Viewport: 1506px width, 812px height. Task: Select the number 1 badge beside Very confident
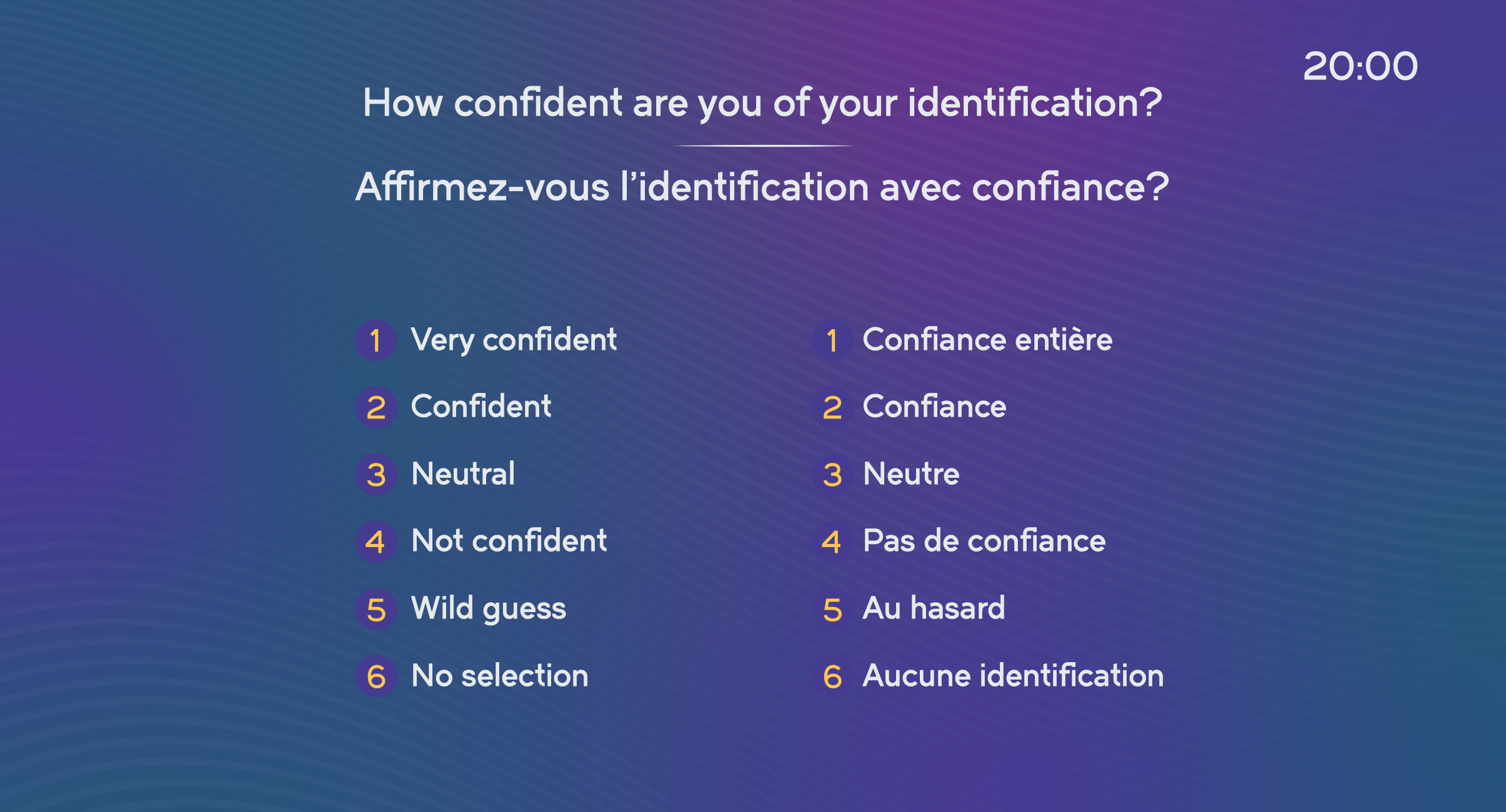tap(376, 340)
